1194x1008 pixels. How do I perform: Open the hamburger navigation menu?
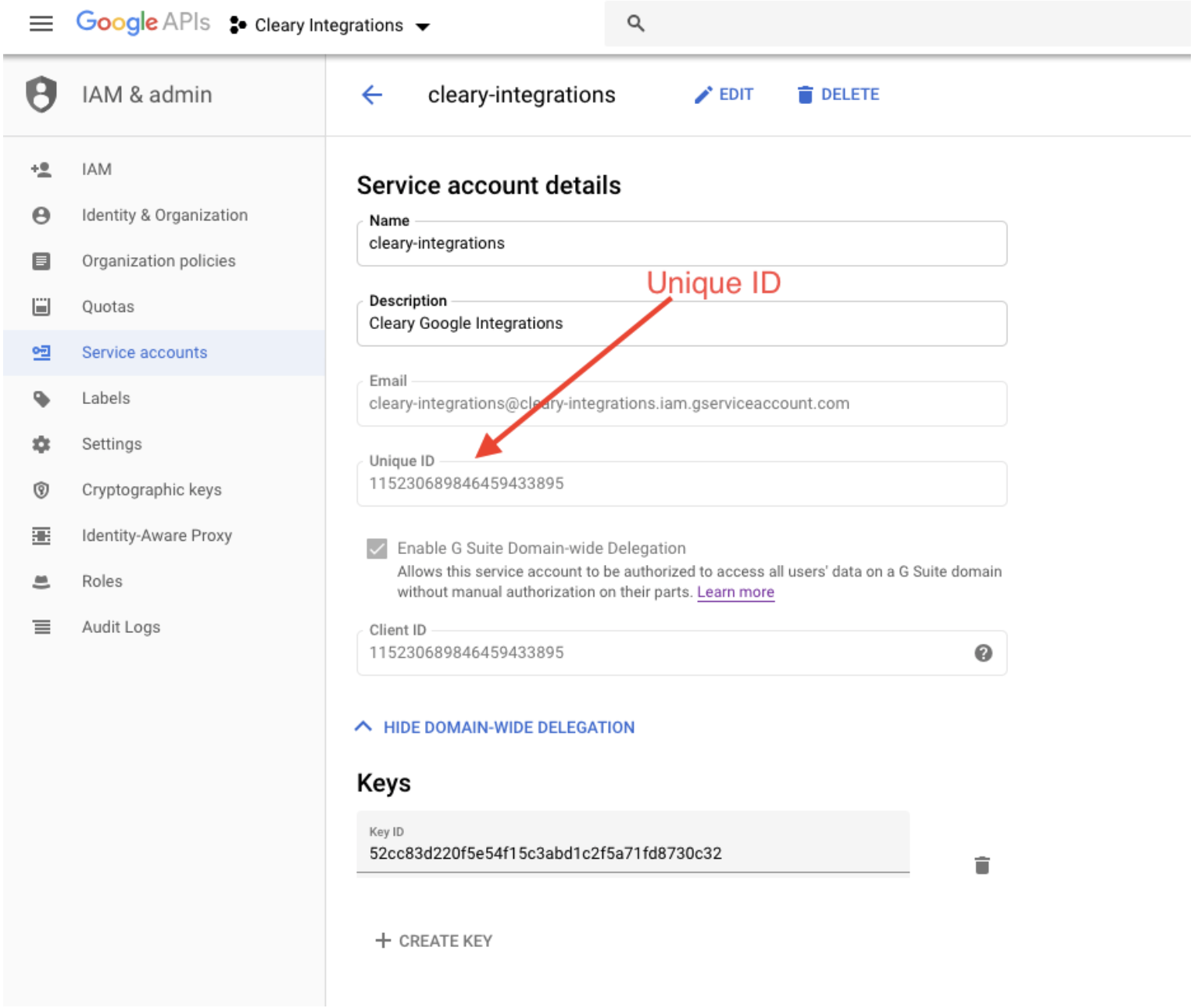click(x=41, y=24)
